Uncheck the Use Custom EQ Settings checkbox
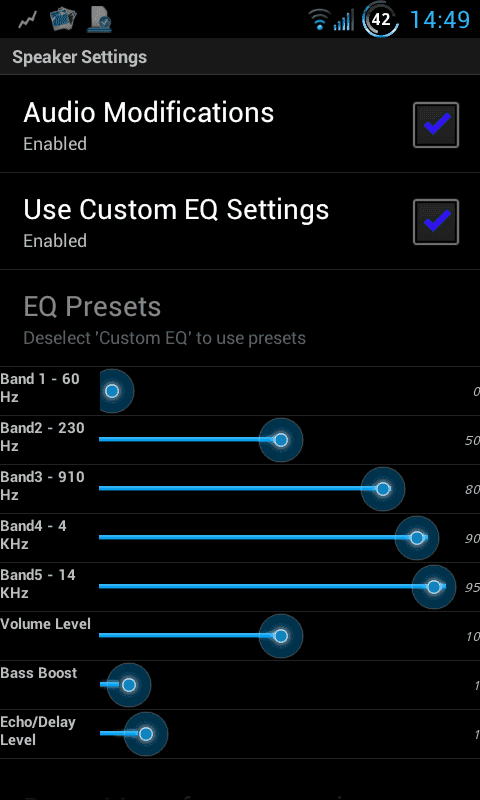This screenshot has width=480, height=800. pos(436,222)
